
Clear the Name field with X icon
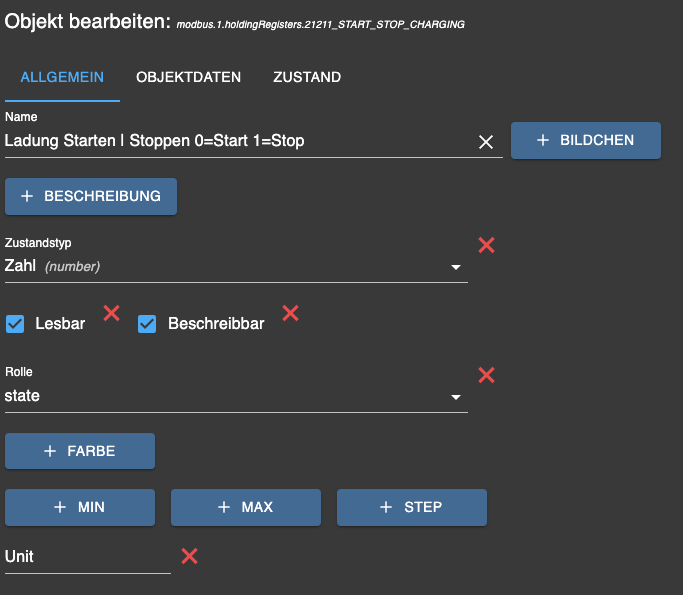coord(486,142)
